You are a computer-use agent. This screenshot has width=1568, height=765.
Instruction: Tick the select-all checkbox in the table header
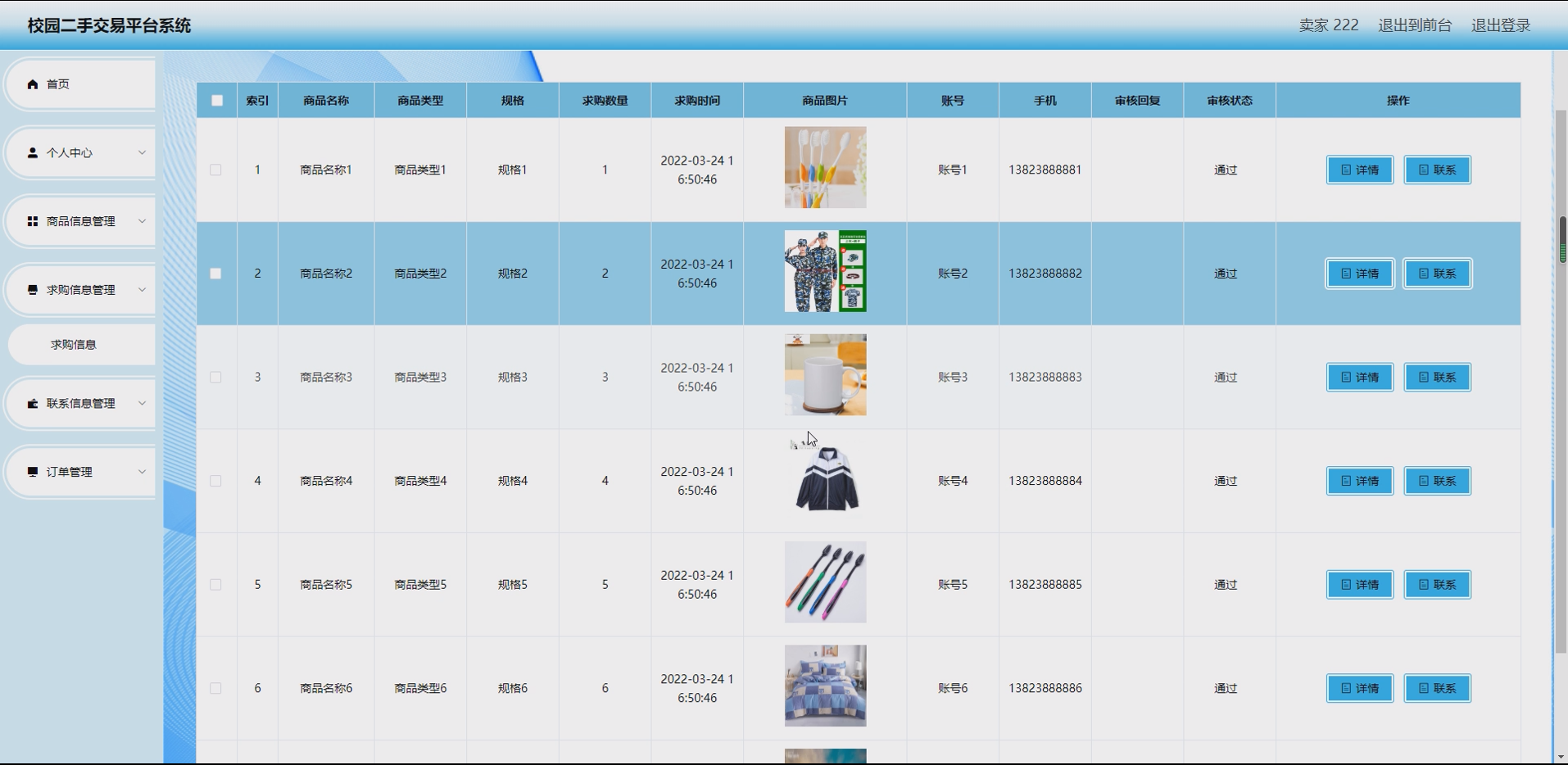(x=217, y=101)
